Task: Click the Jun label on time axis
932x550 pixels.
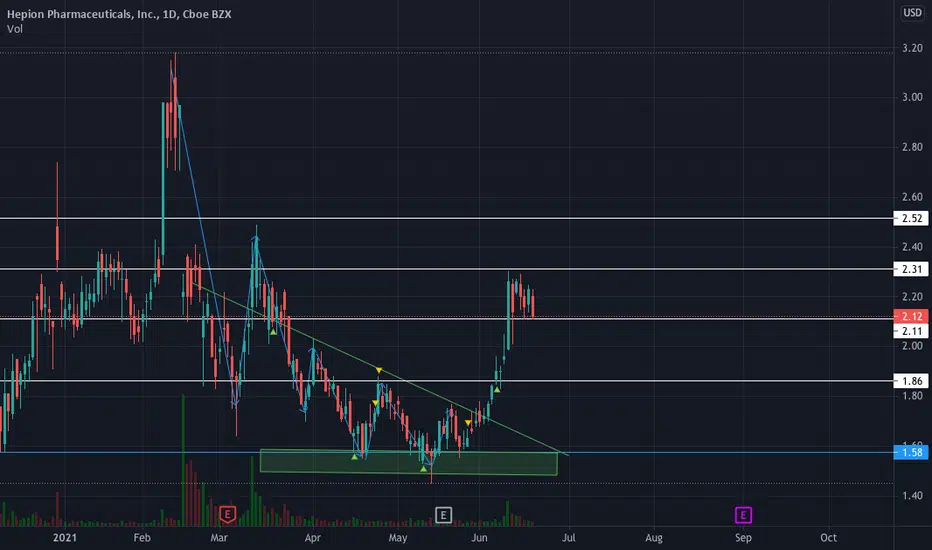Action: [479, 538]
